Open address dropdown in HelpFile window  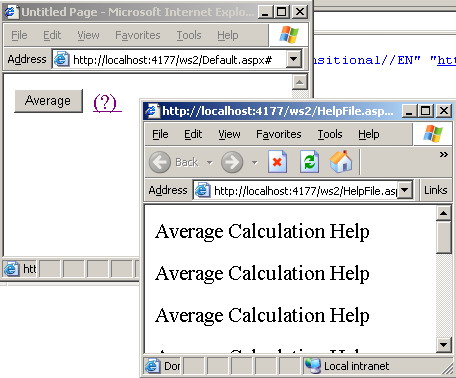(x=405, y=190)
